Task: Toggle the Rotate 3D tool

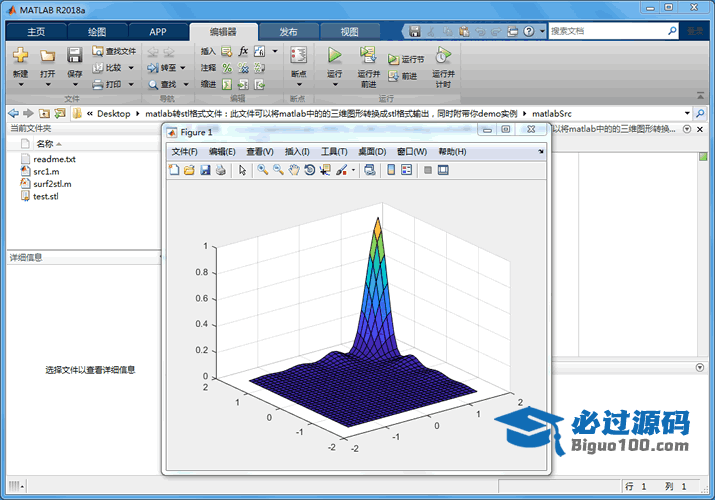Action: [x=310, y=170]
